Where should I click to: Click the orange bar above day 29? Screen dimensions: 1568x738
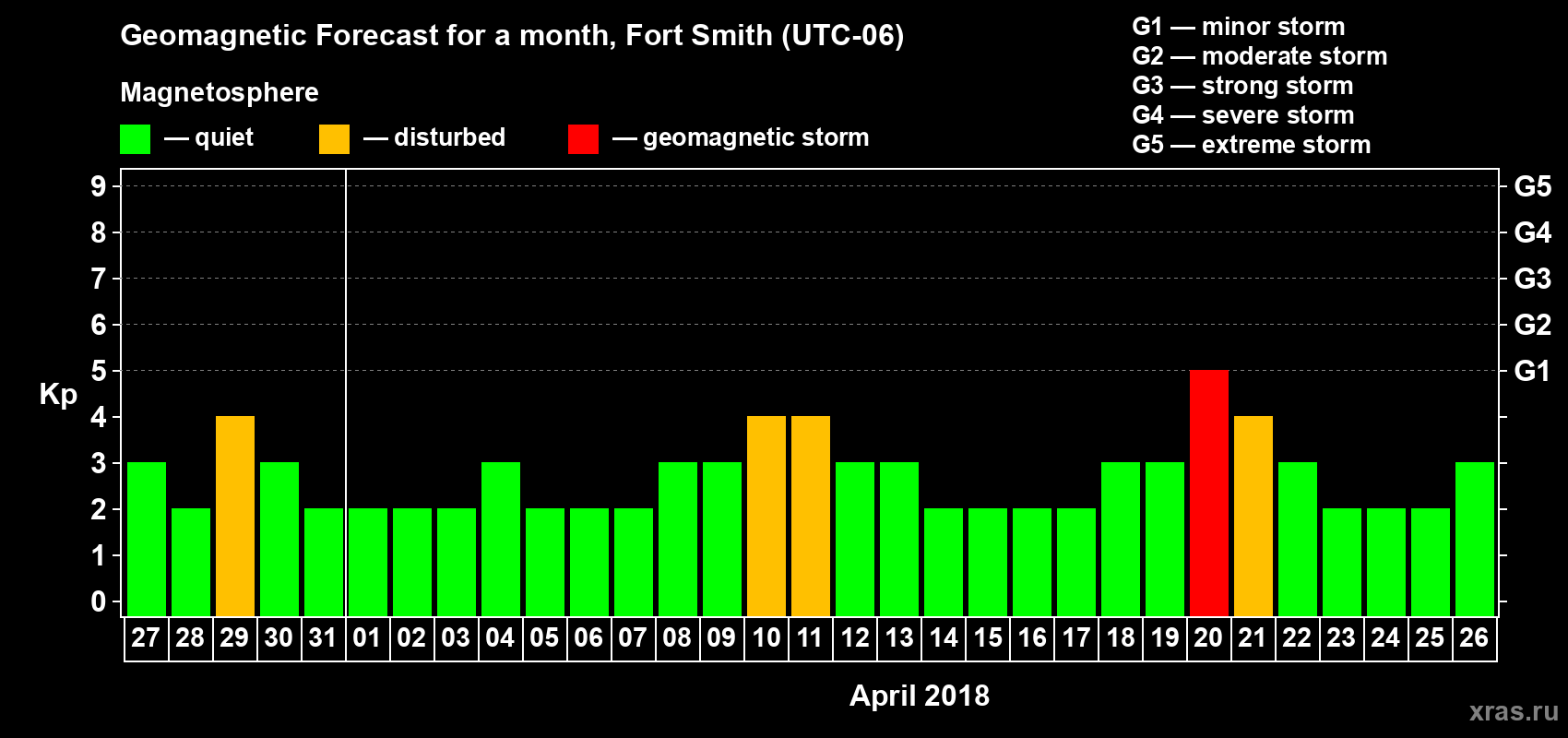tap(234, 516)
